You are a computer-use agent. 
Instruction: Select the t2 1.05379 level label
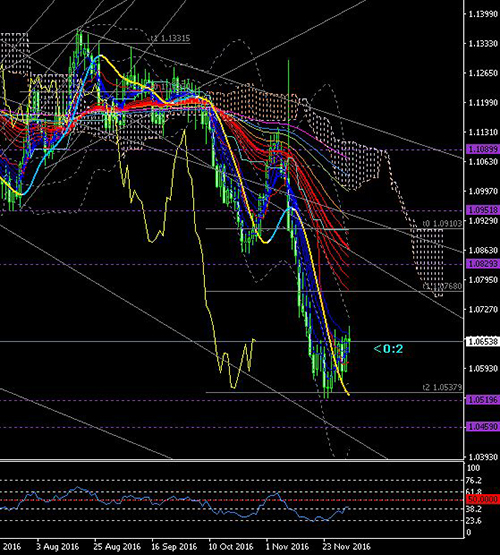pos(442,387)
